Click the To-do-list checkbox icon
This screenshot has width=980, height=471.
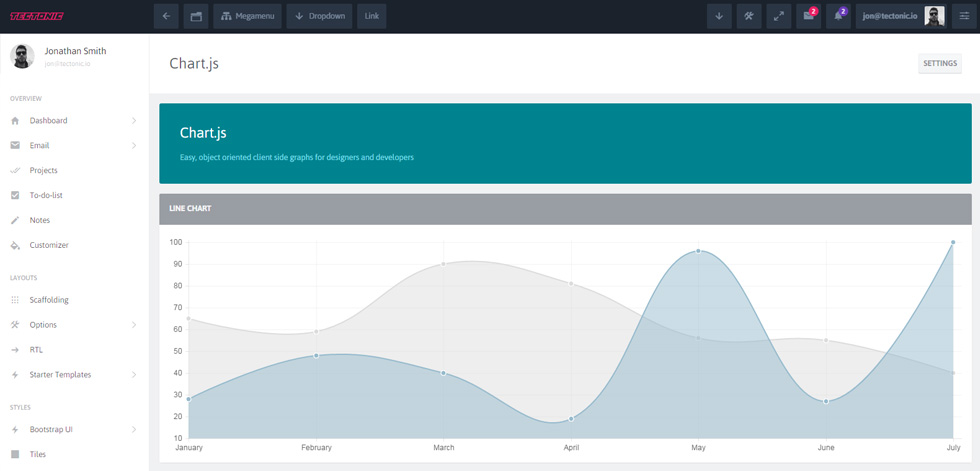pyautogui.click(x=15, y=196)
